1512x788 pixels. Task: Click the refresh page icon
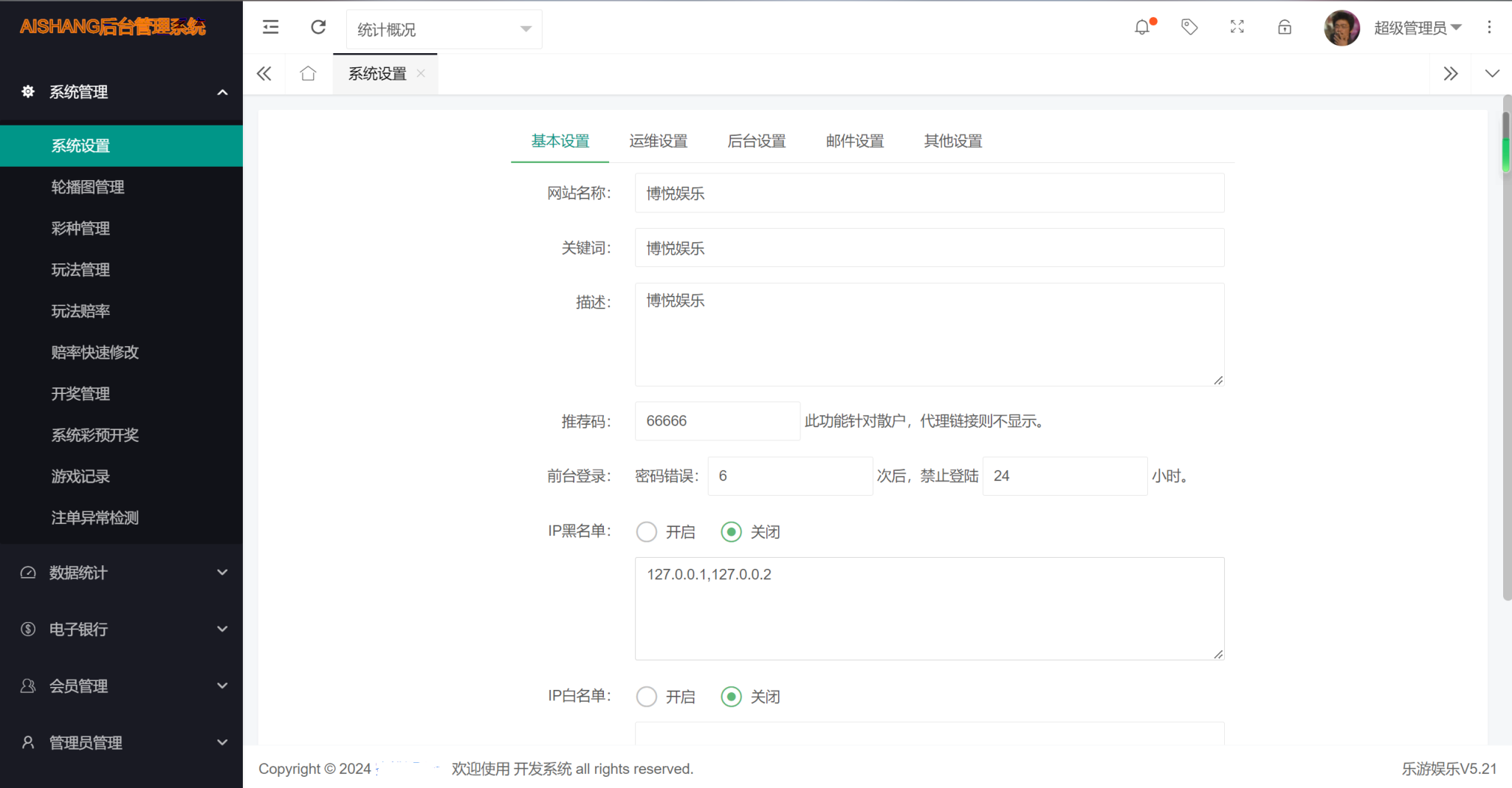(x=318, y=27)
